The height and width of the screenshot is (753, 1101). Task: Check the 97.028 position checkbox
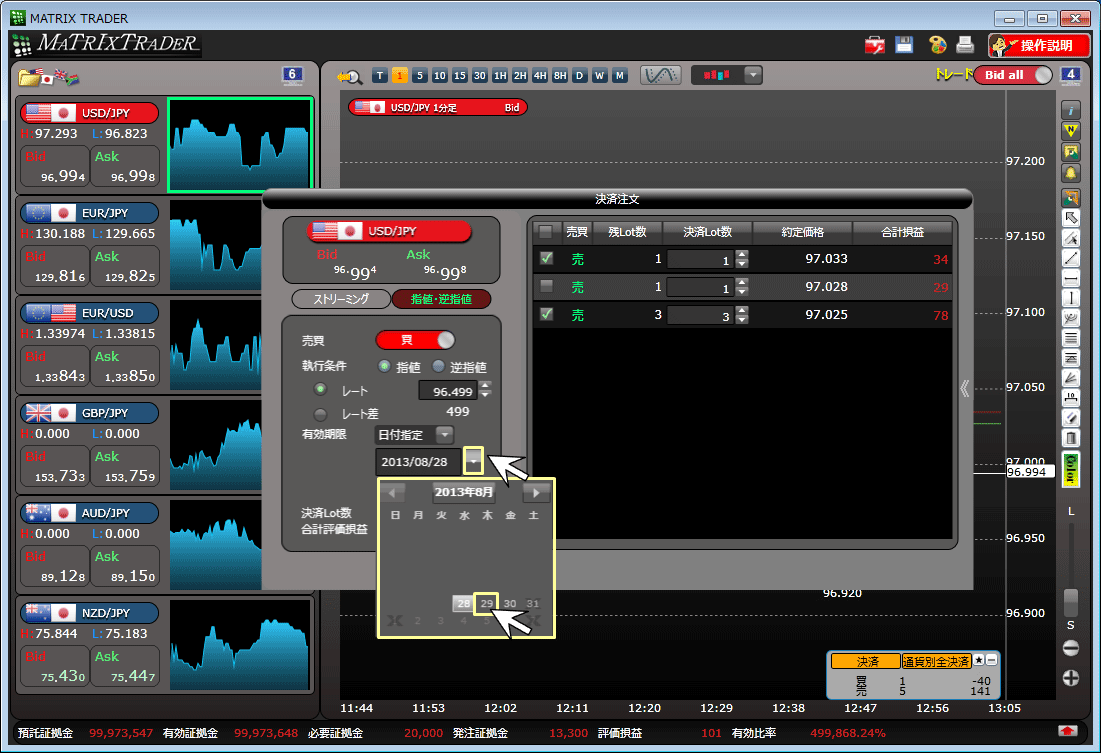point(546,286)
